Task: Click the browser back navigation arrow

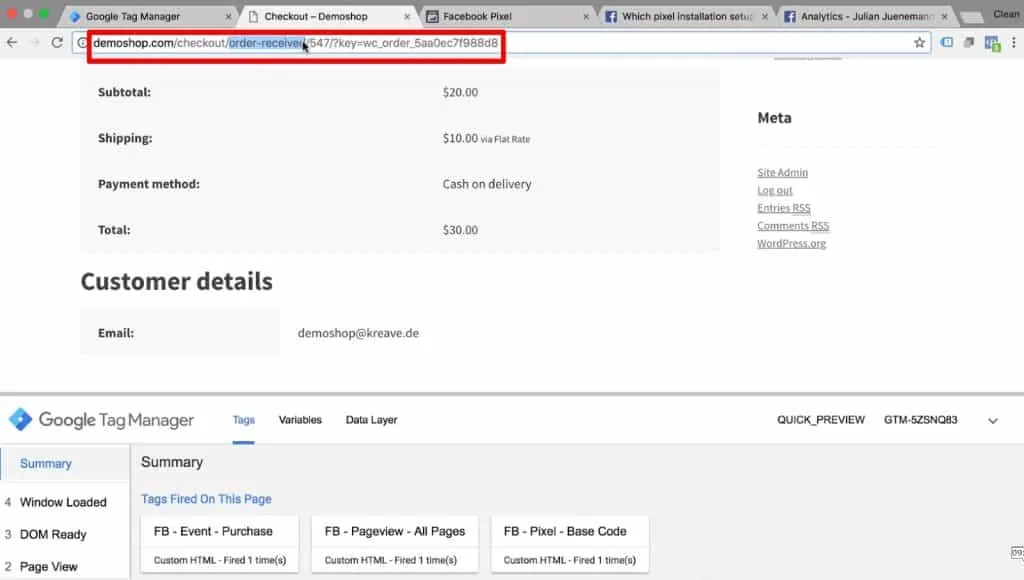Action: point(11,42)
